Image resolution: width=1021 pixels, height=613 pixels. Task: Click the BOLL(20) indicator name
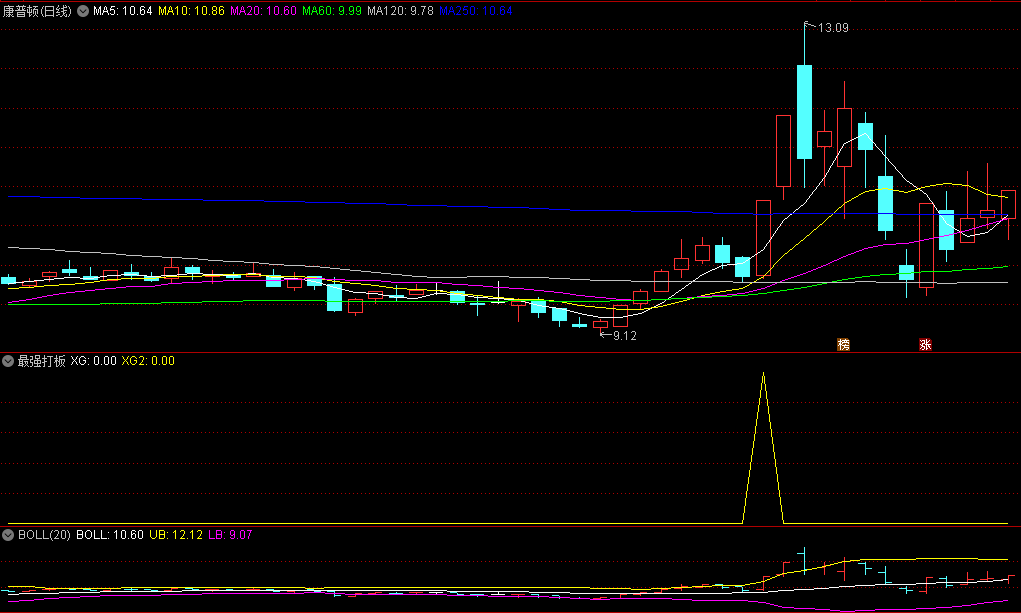click(x=44, y=535)
